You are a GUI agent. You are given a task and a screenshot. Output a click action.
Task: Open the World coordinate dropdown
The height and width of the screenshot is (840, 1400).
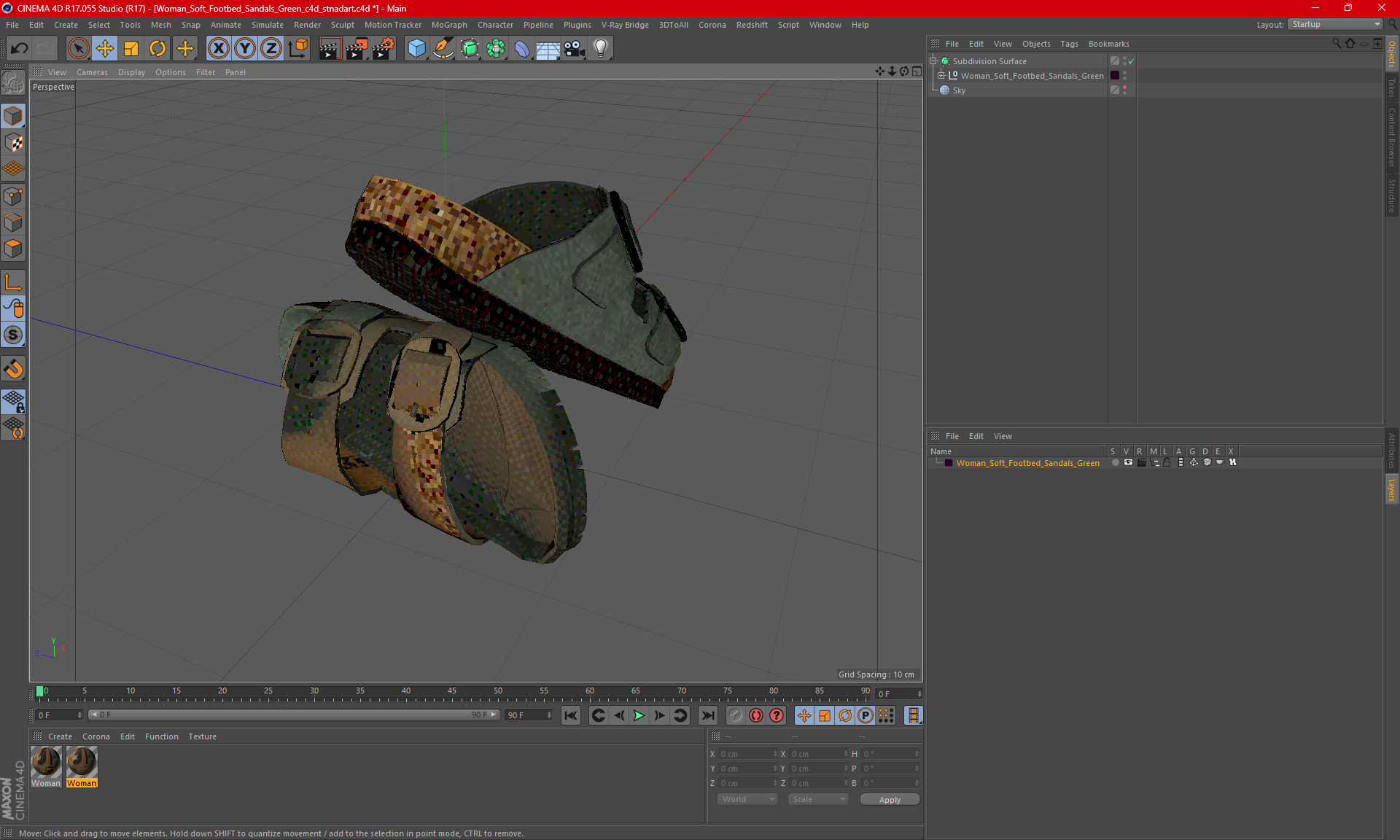coord(748,799)
